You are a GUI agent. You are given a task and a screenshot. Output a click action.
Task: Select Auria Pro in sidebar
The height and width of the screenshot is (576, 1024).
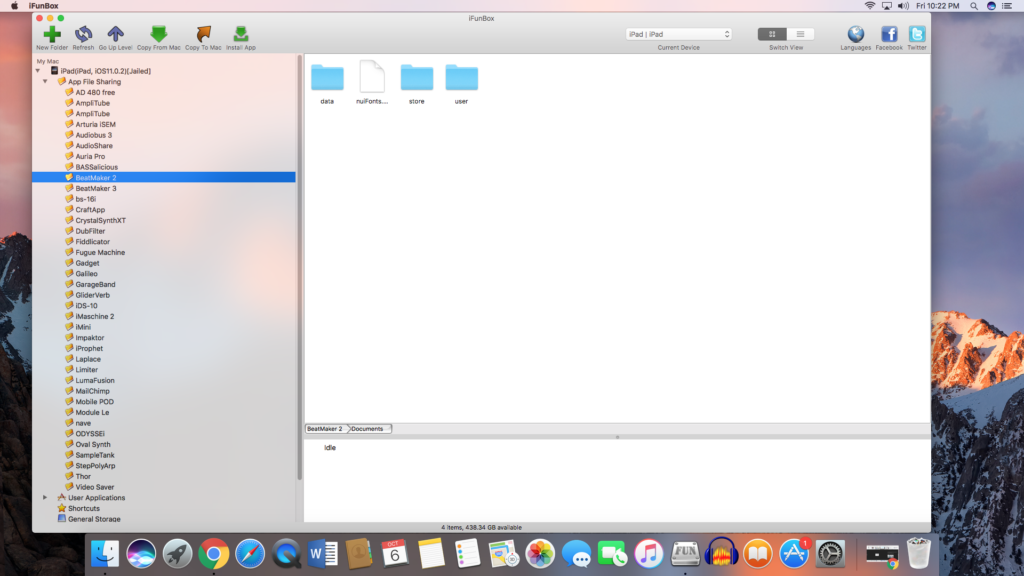tap(90, 157)
